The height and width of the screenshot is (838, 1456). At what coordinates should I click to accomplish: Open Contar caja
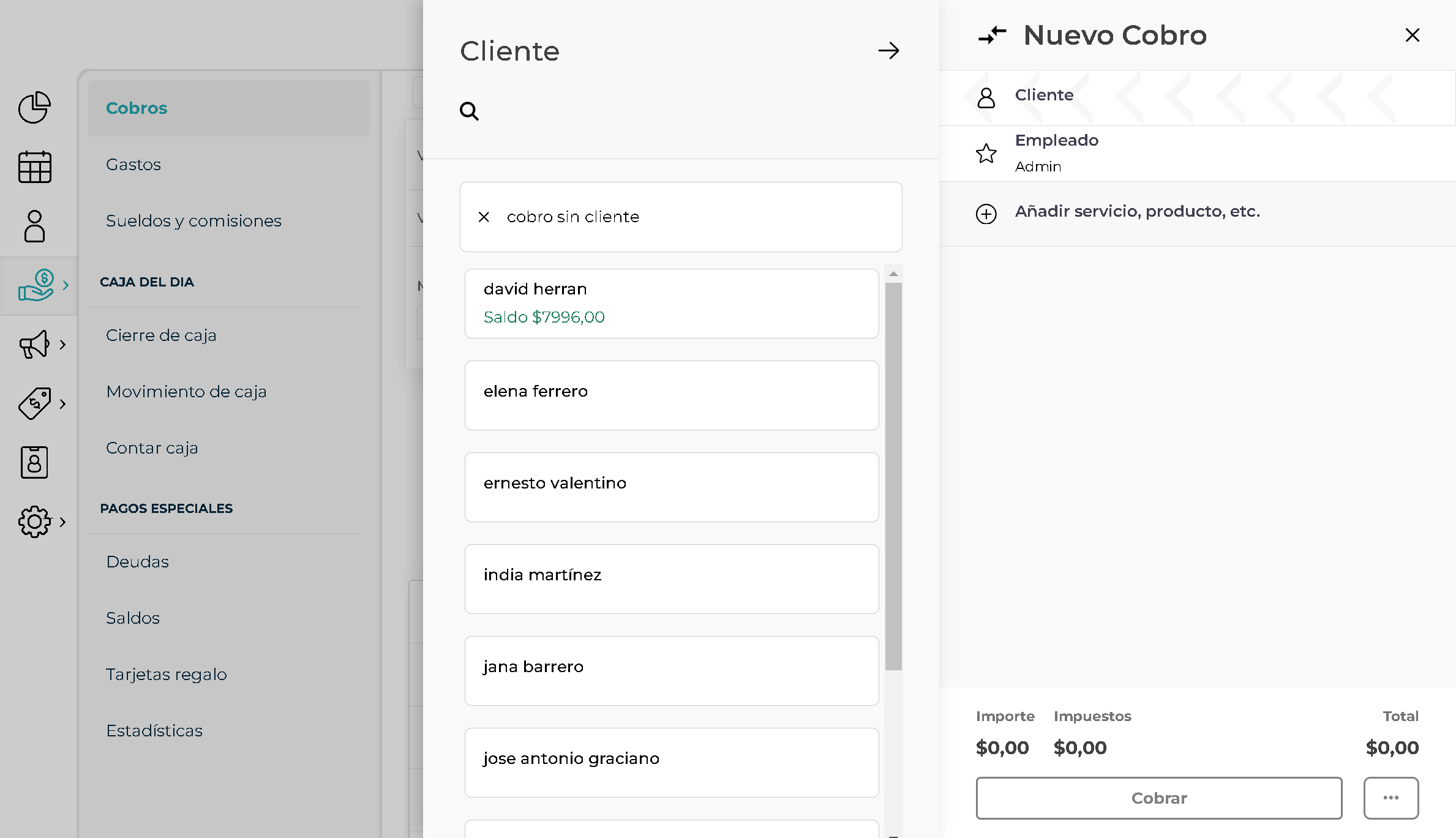[152, 448]
